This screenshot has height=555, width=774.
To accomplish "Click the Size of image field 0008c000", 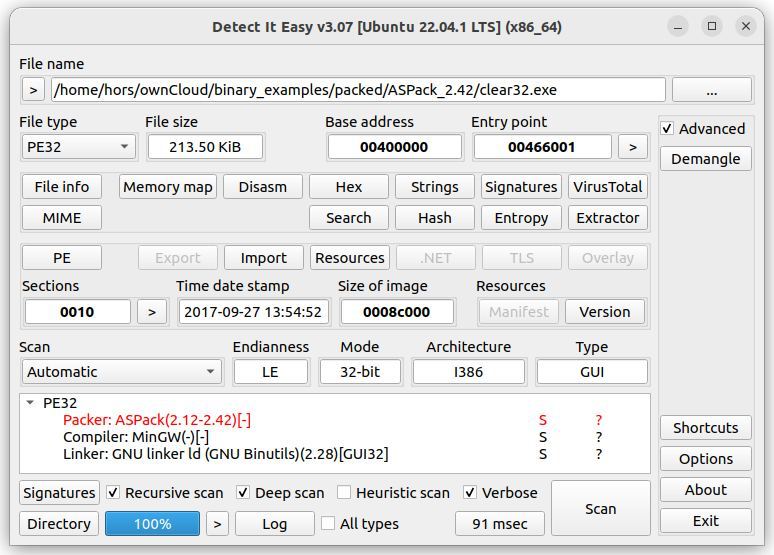I will pyautogui.click(x=397, y=312).
